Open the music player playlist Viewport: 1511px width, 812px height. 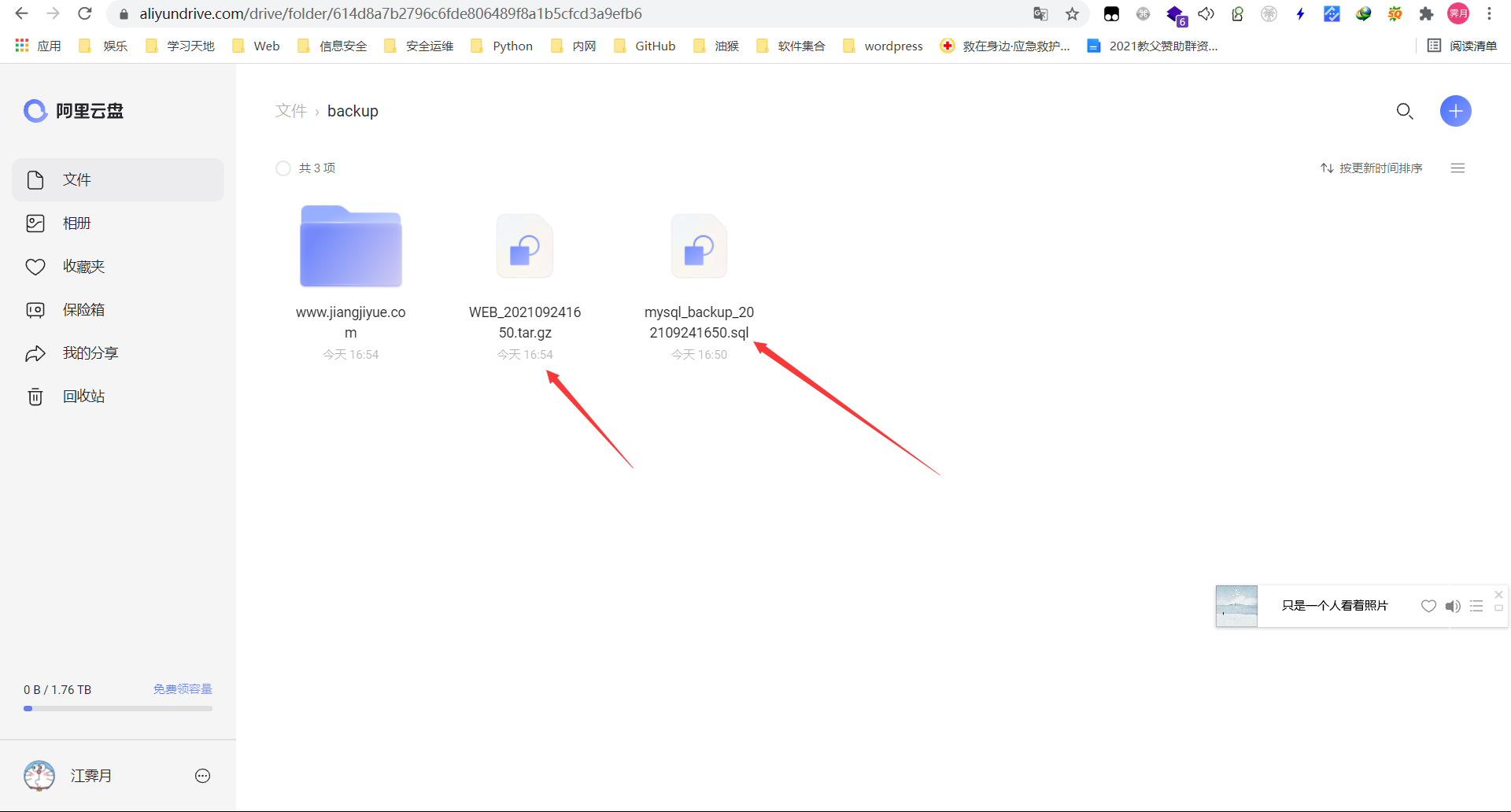[1476, 606]
